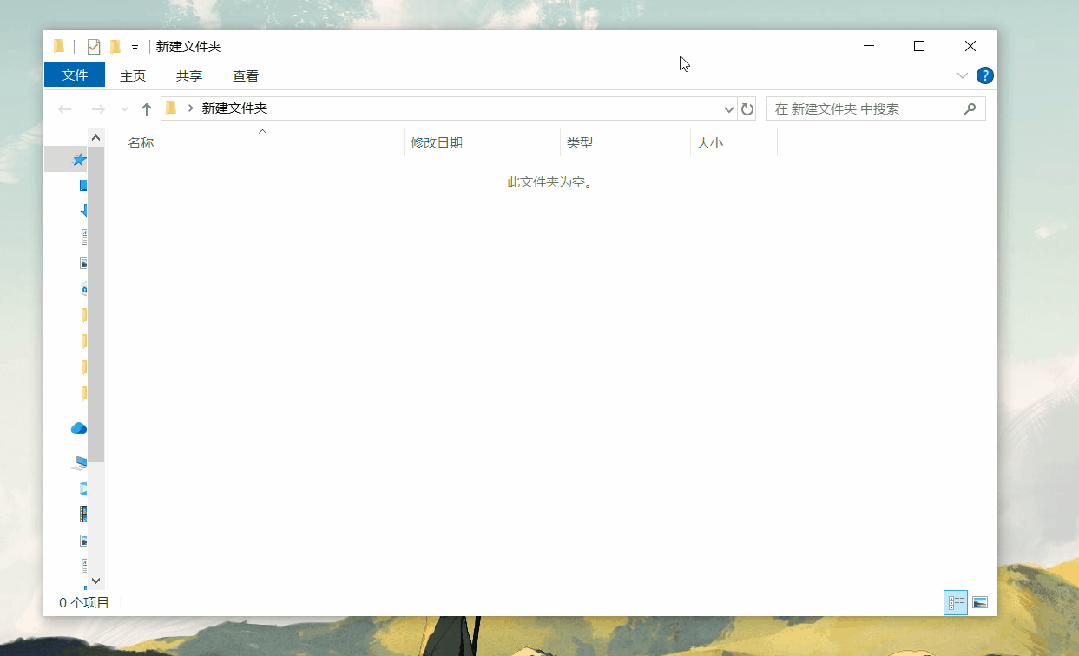Click the Properties checkmark icon in title bar

coord(93,46)
